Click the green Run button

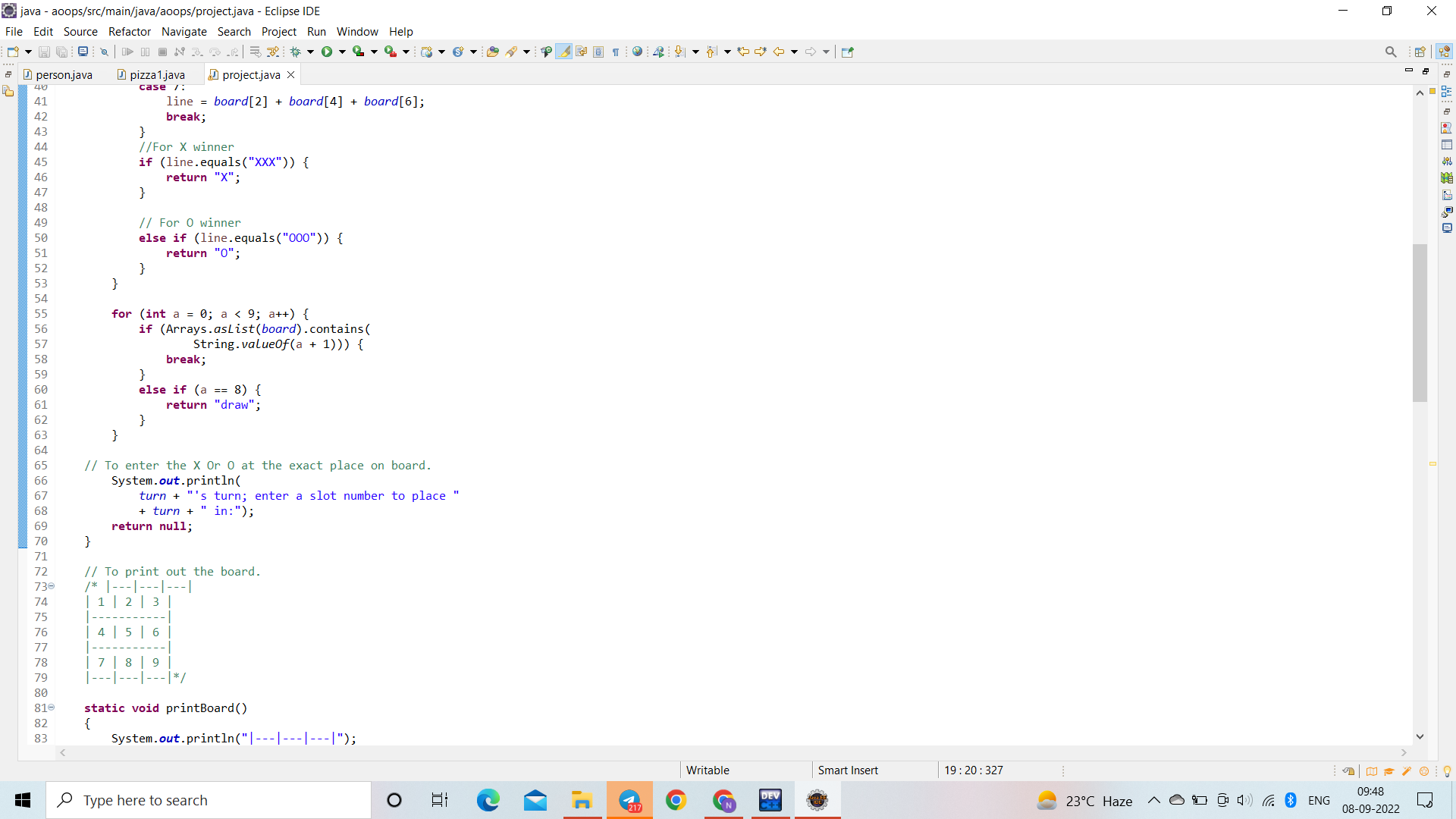click(327, 52)
